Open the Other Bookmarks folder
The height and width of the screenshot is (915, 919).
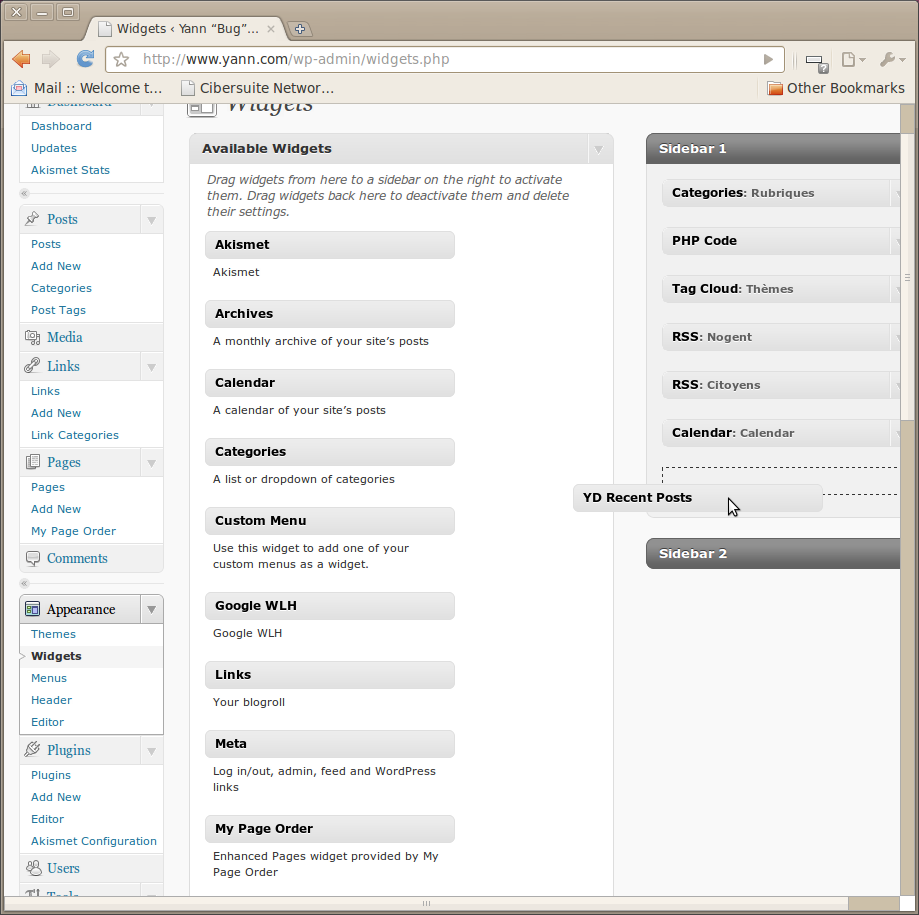click(836, 88)
